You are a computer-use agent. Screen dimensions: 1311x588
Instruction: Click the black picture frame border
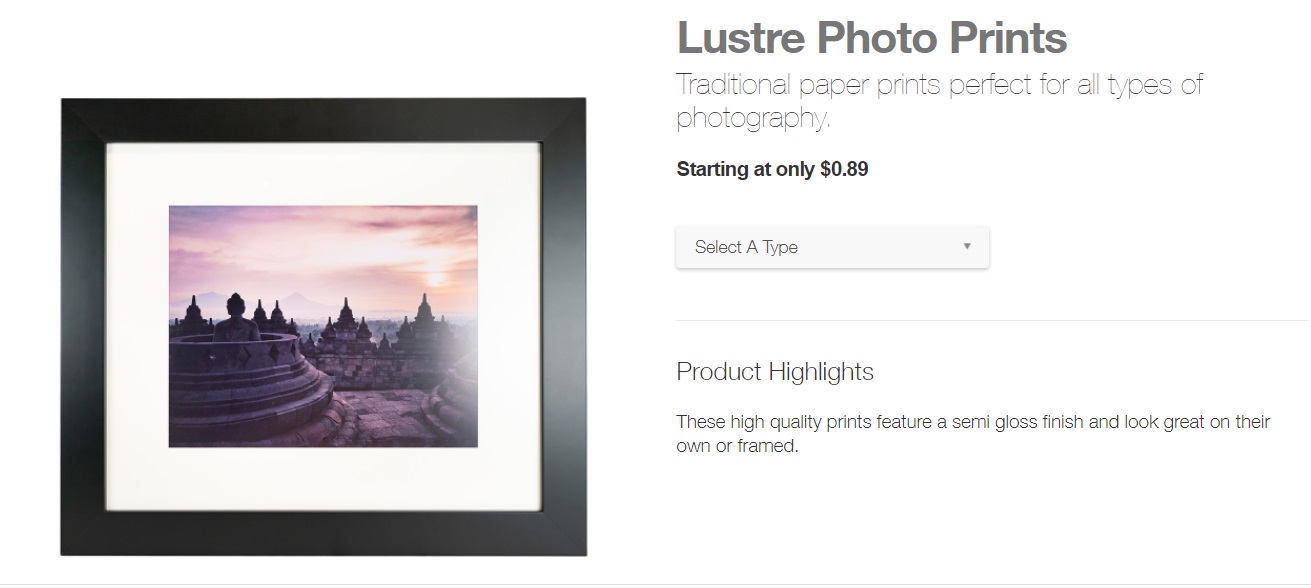(x=323, y=120)
